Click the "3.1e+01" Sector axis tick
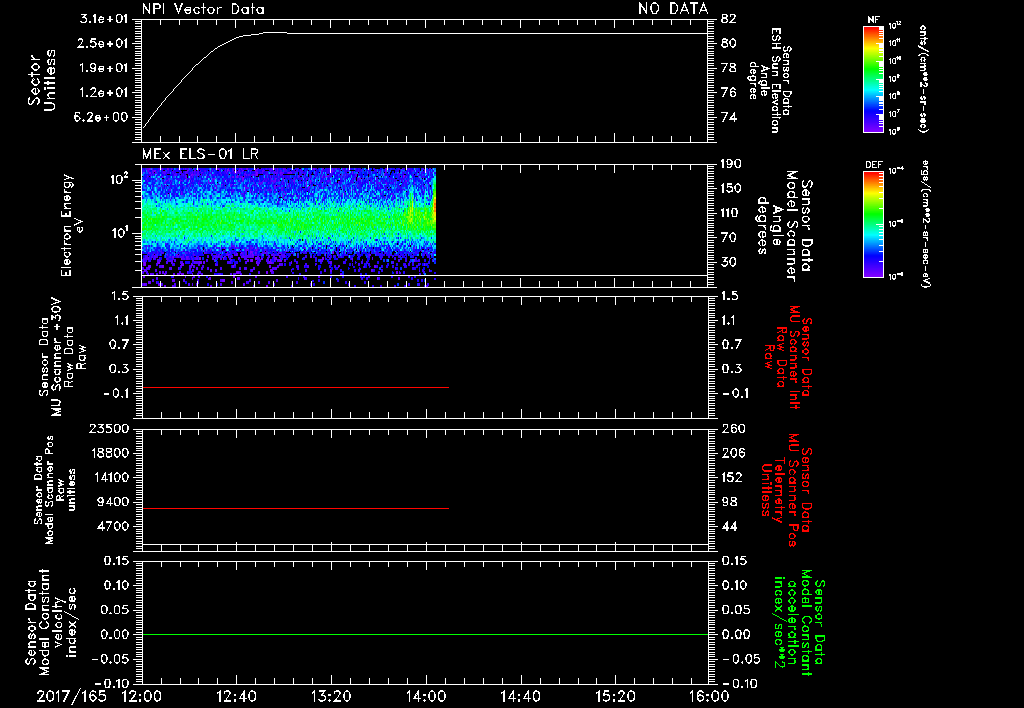 point(104,19)
